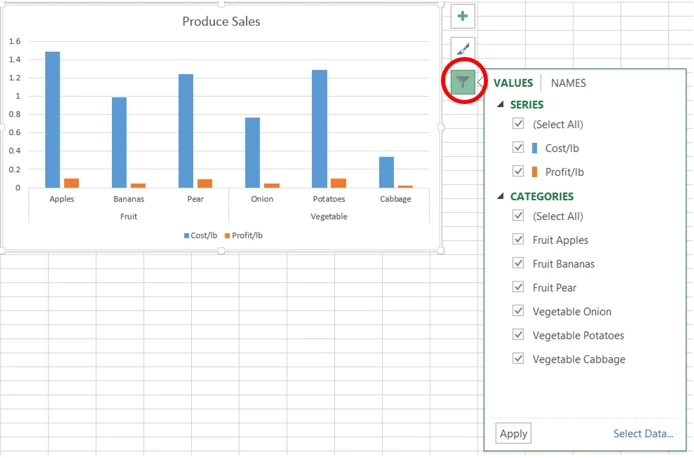
Task: Uncheck Vegetable Onion category
Action: click(x=518, y=312)
